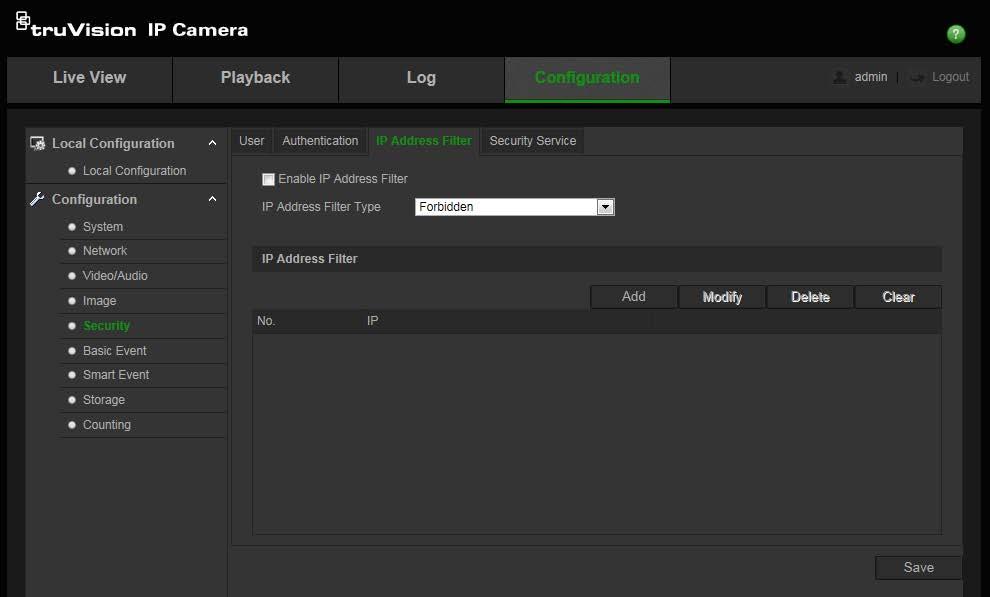
Task: Click the Add button
Action: pyautogui.click(x=634, y=297)
